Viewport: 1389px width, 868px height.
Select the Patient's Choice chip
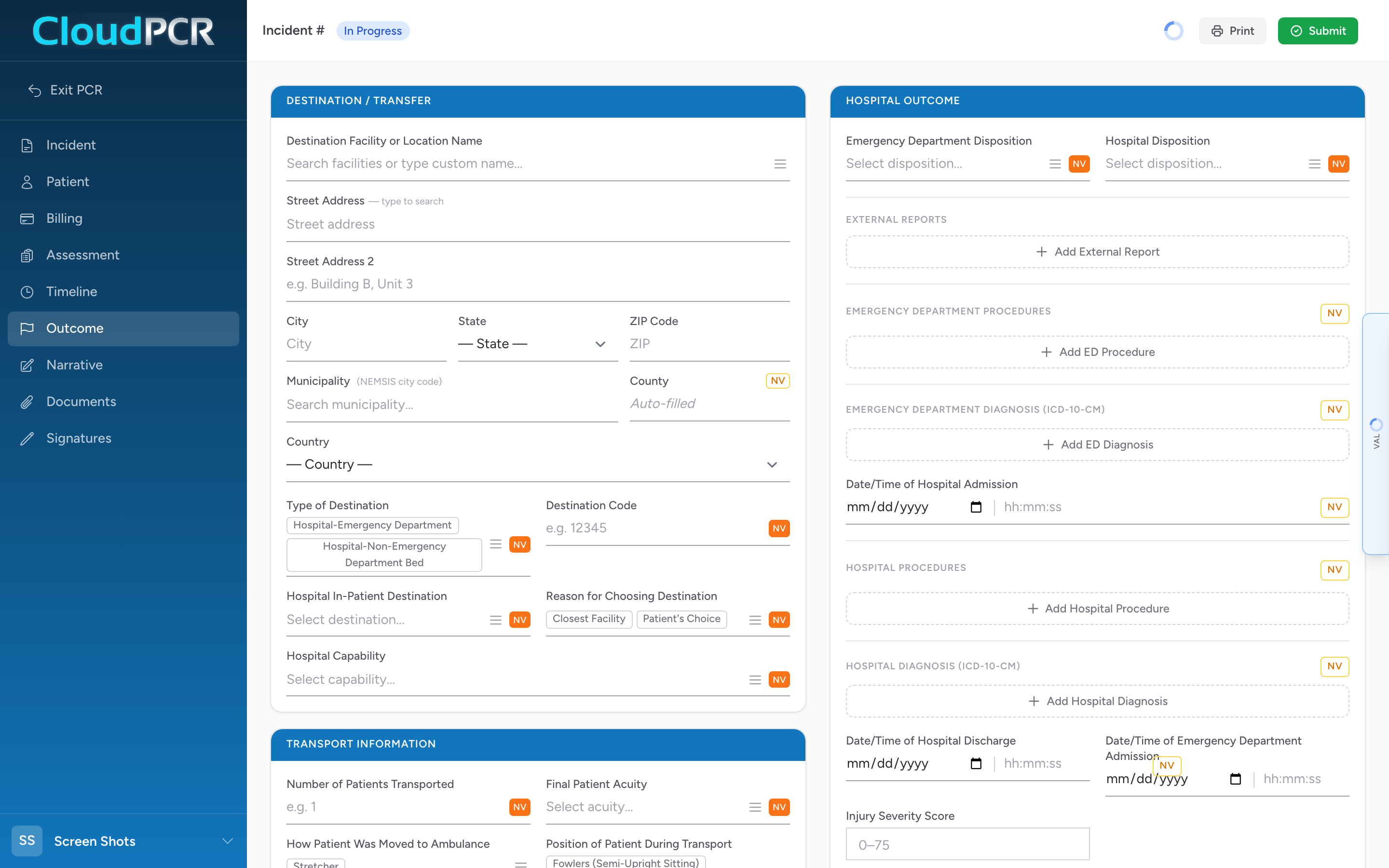tap(681, 619)
